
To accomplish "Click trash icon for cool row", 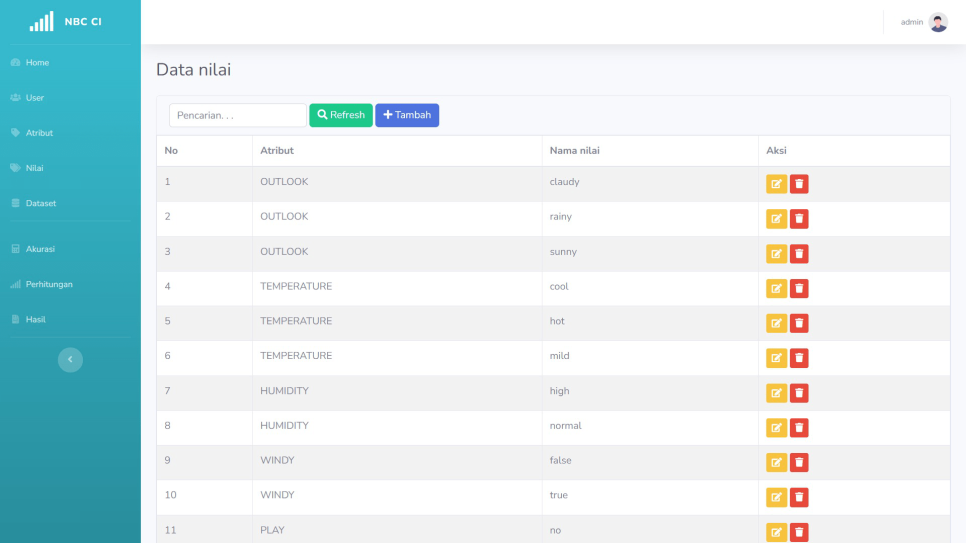I will pos(799,289).
